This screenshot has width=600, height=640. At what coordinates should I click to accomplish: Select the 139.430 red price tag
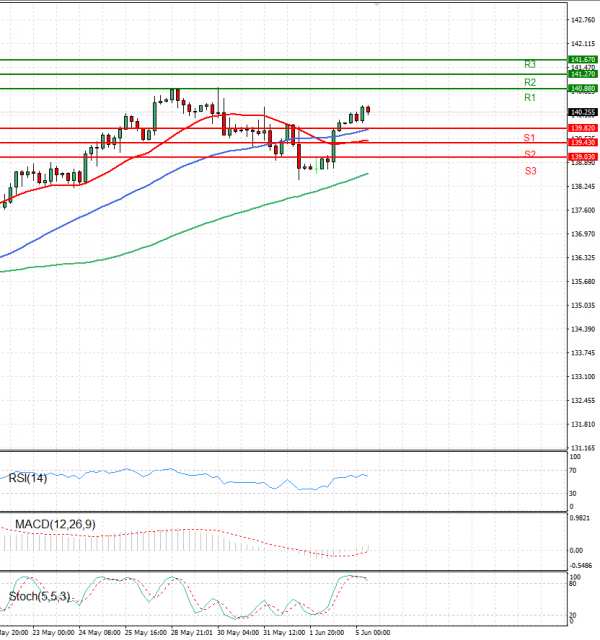click(x=582, y=143)
